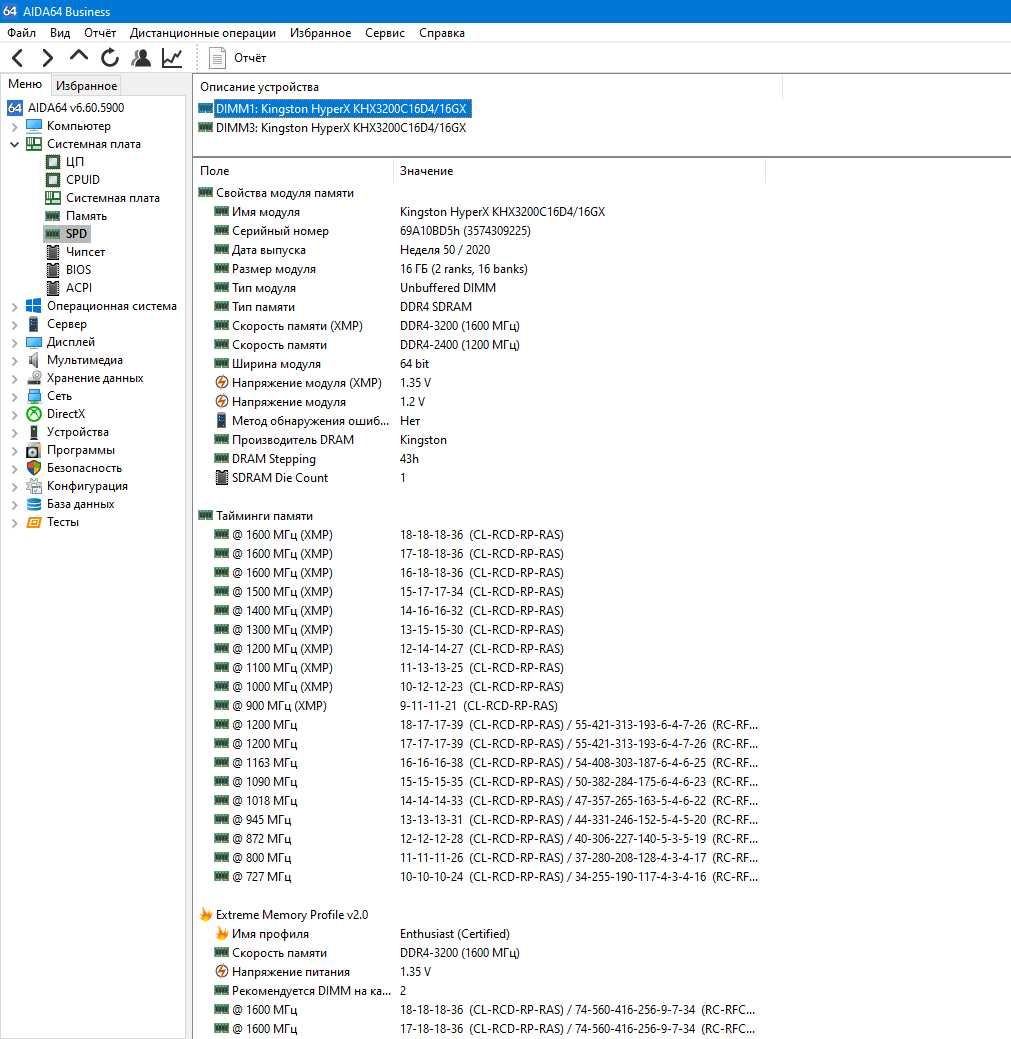This screenshot has height=1039, width=1011.
Task: Select the Напряжение модуля (XMP) row
Action: coord(323,383)
